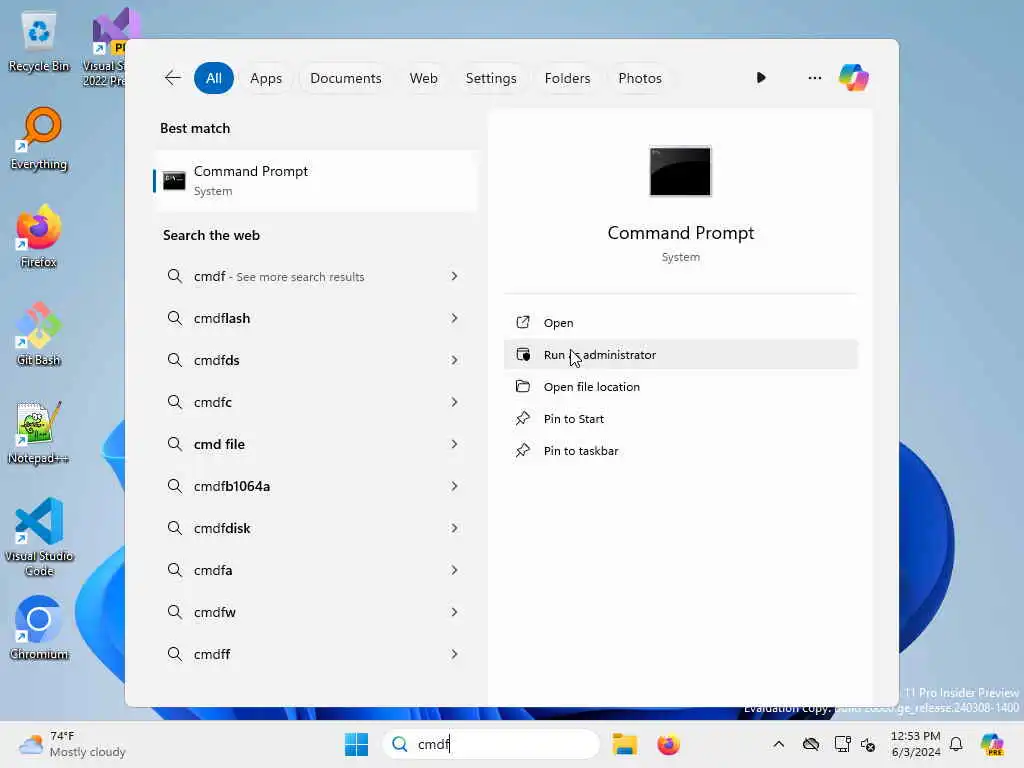Open Recycle Bin desktop icon
The height and width of the screenshot is (768, 1024).
[39, 42]
